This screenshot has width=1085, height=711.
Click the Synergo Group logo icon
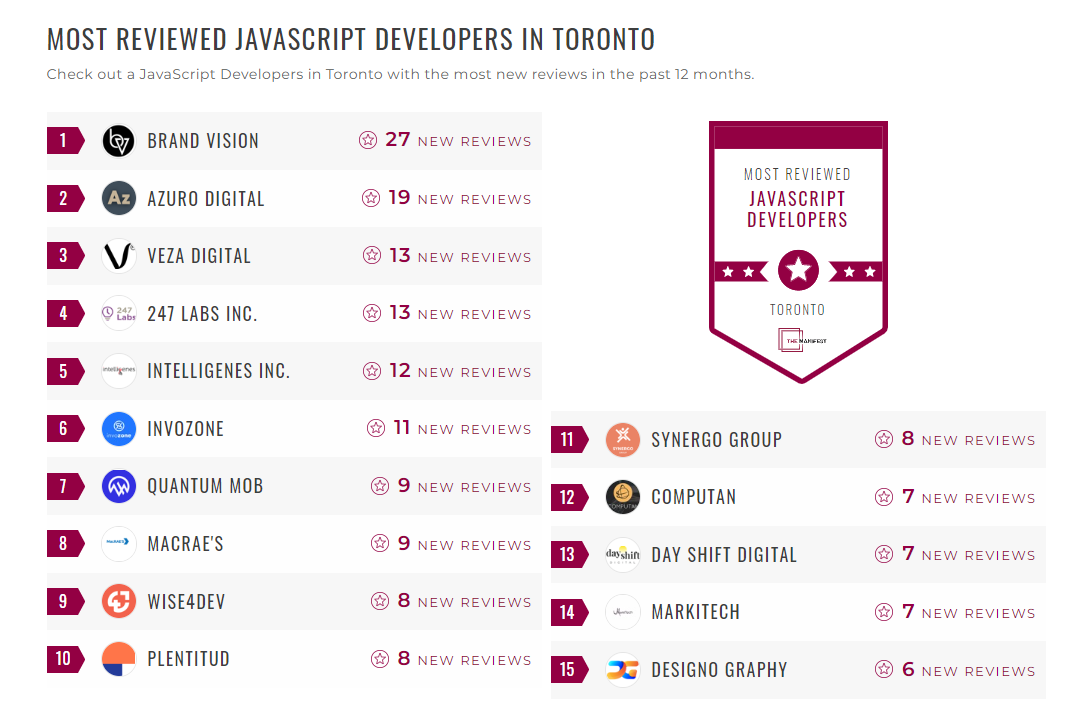(623, 439)
